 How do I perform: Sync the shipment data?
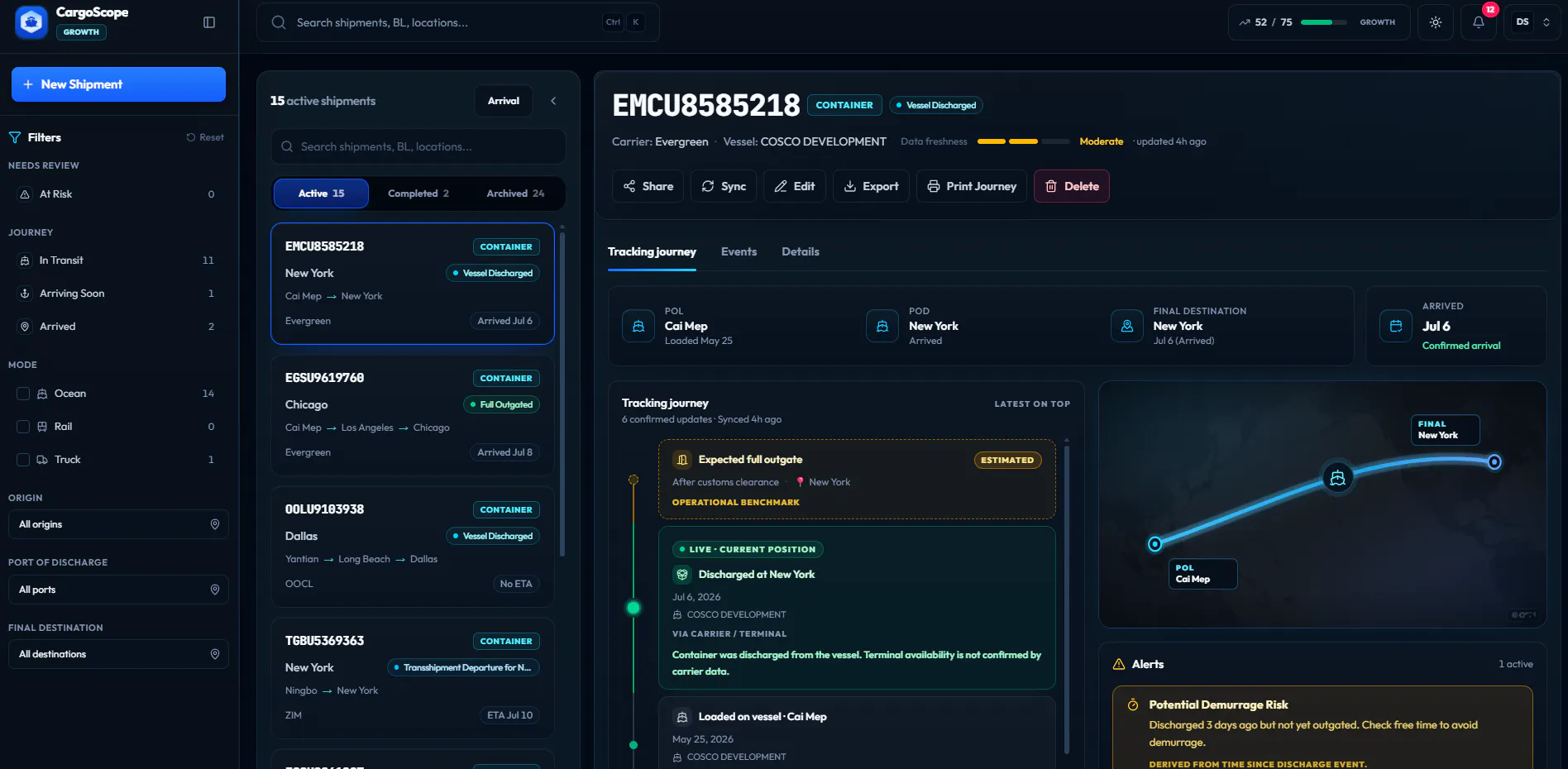(724, 186)
